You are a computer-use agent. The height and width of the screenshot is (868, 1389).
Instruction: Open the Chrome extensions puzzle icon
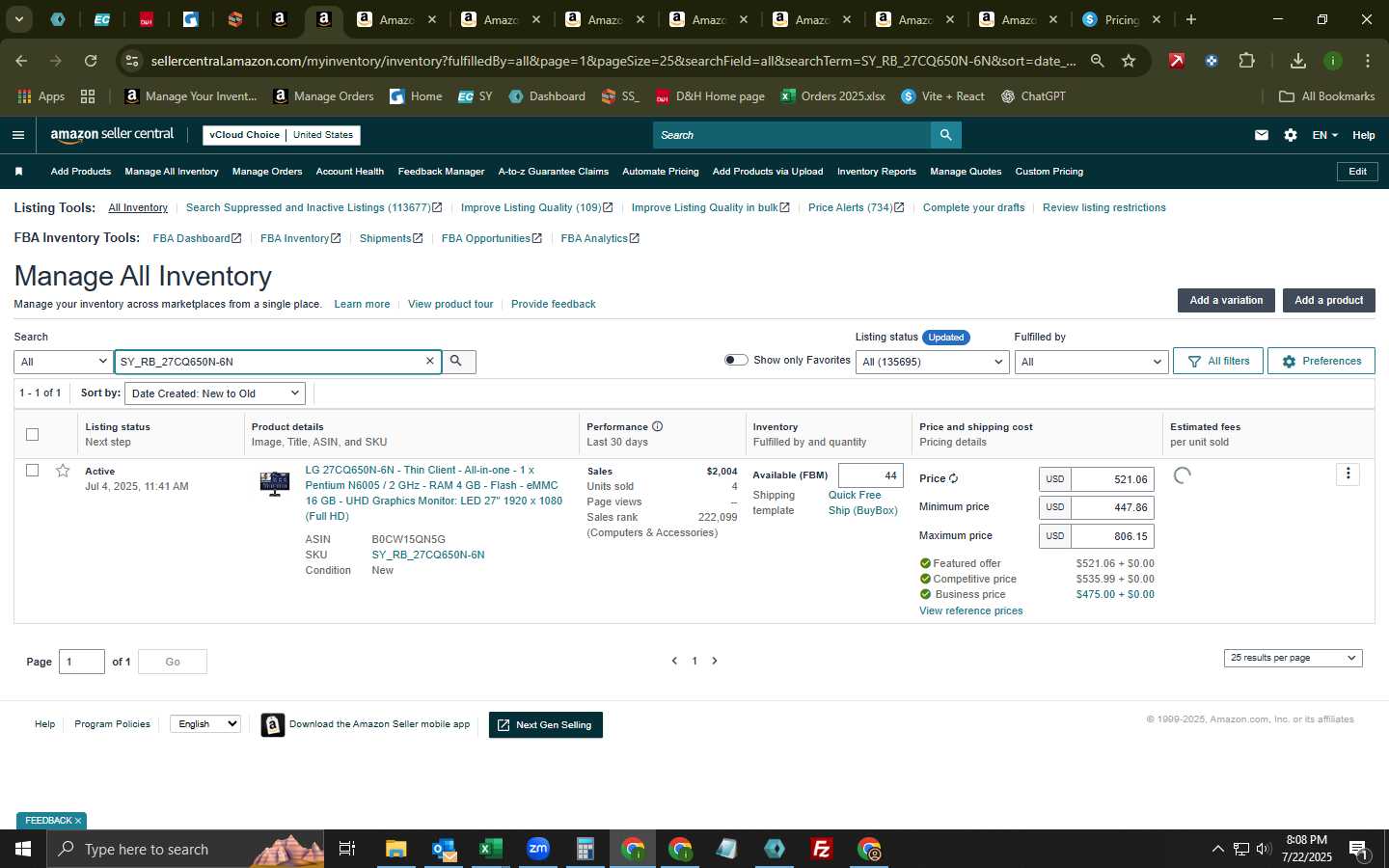point(1246,61)
